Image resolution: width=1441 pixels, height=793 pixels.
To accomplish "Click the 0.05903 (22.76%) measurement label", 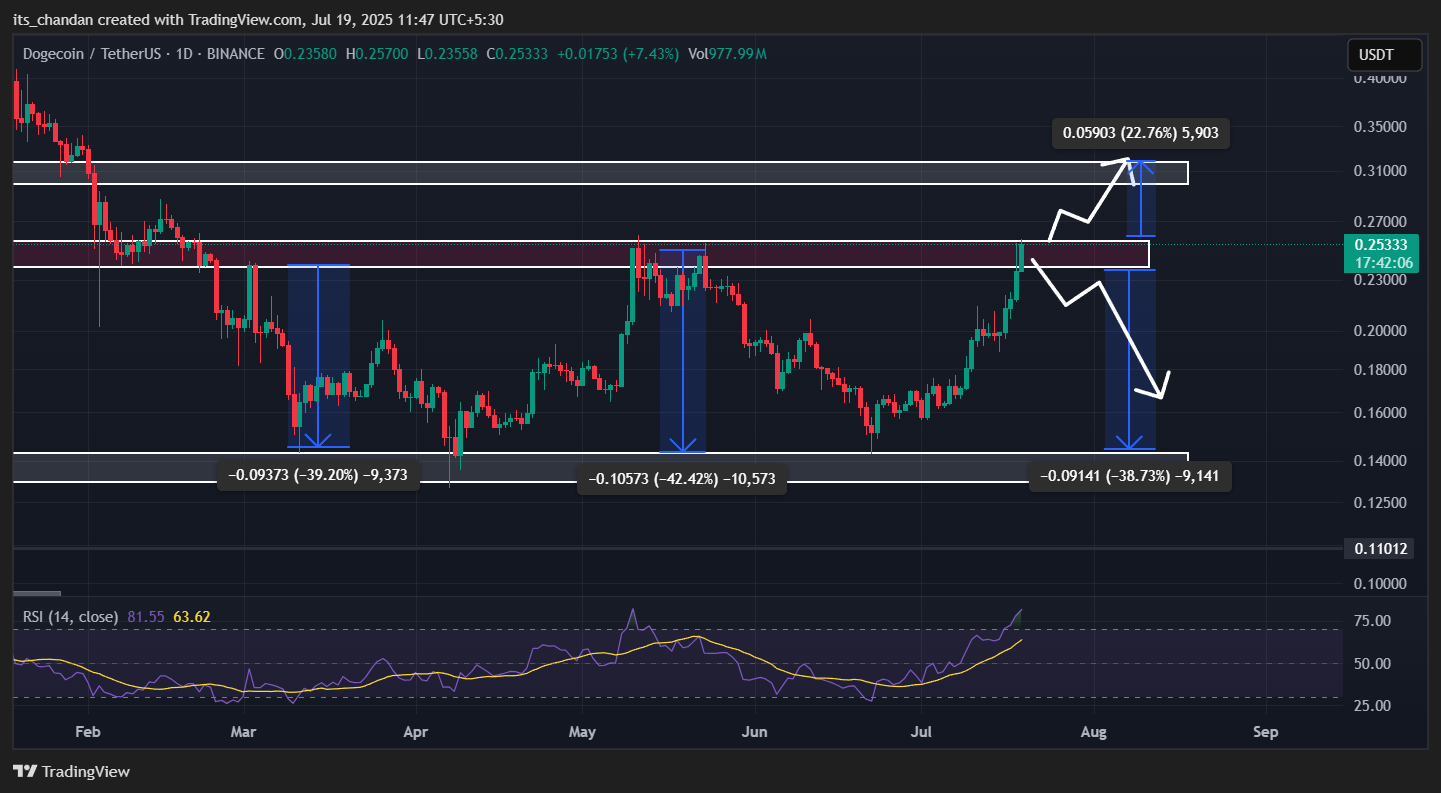I will [1140, 132].
